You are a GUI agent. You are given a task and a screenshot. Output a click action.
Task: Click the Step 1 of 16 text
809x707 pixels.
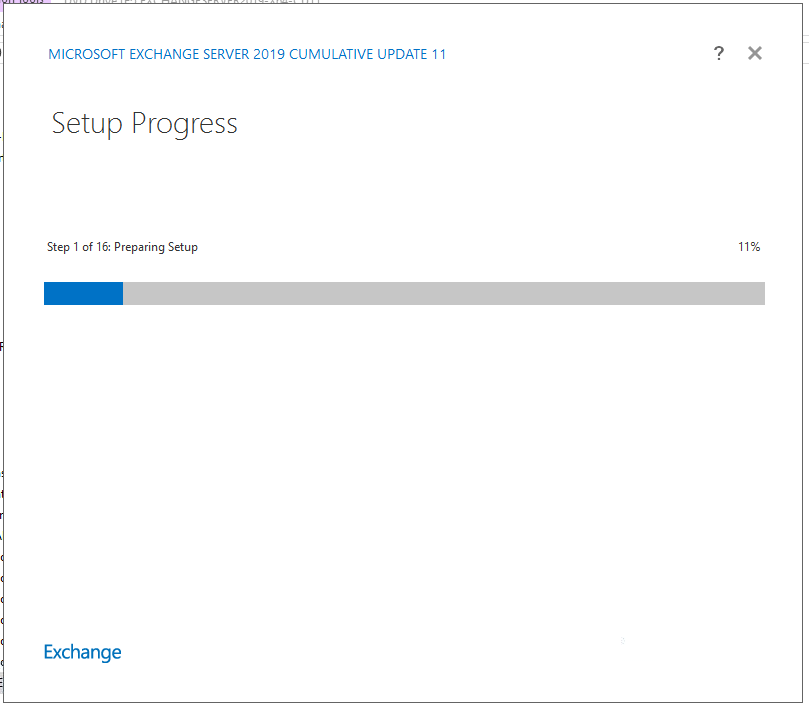click(x=78, y=247)
